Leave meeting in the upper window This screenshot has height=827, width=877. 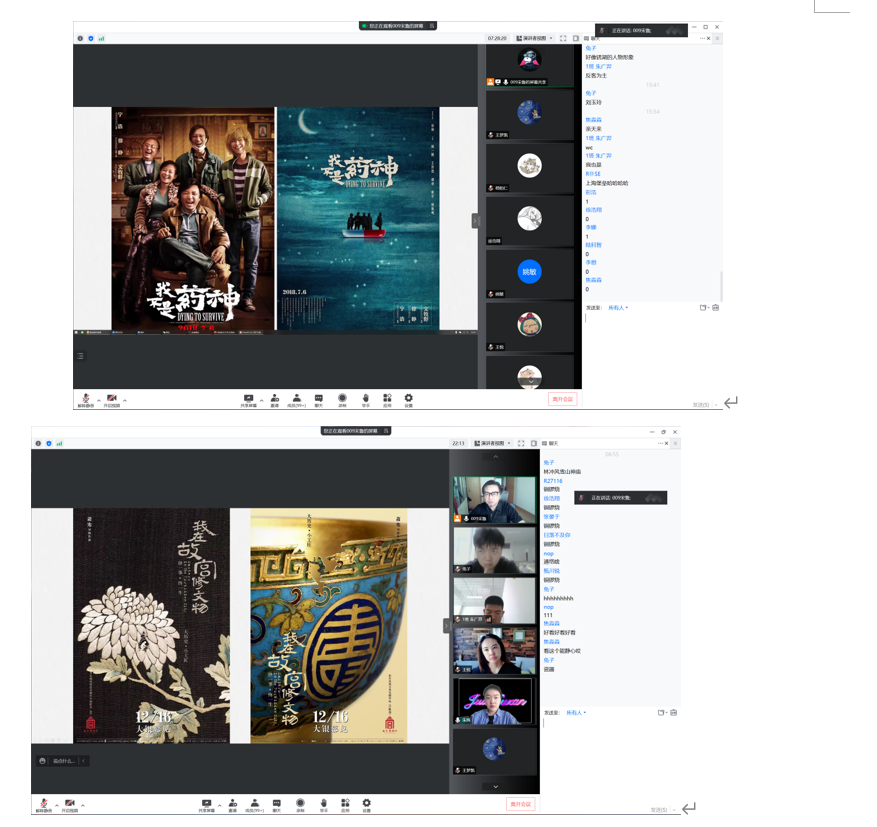[562, 399]
